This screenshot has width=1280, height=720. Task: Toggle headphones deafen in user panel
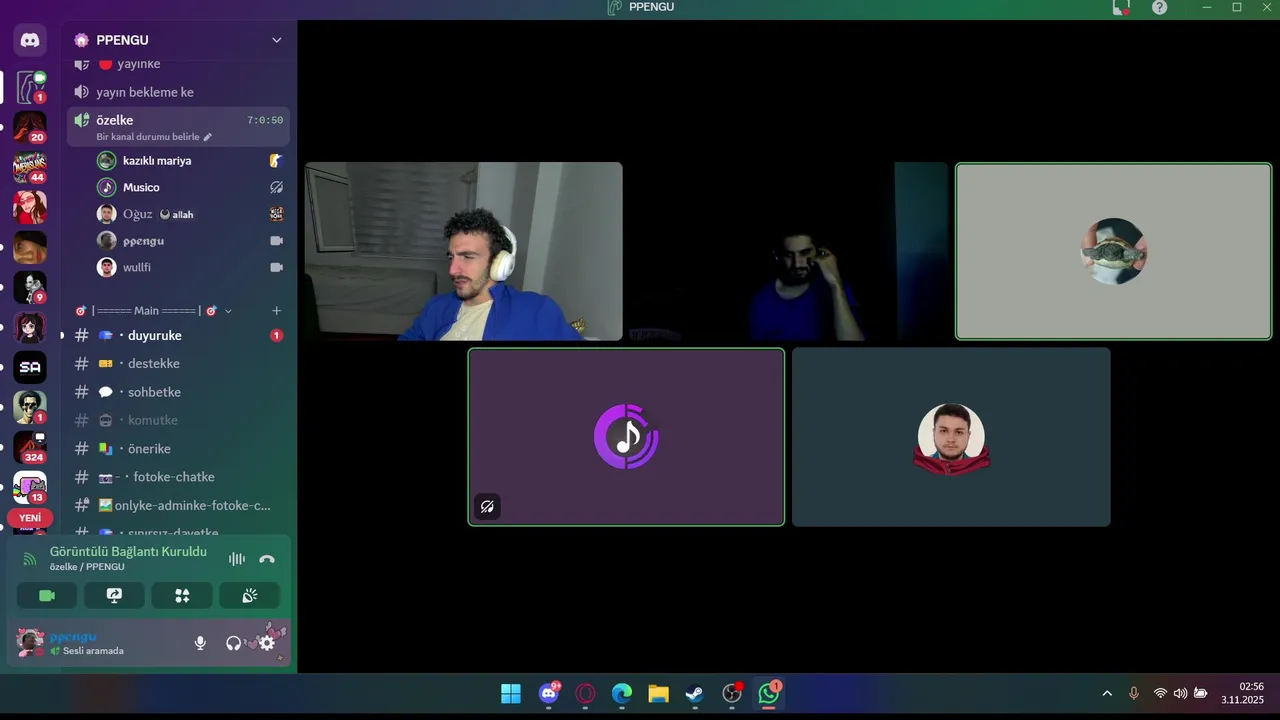pos(233,643)
